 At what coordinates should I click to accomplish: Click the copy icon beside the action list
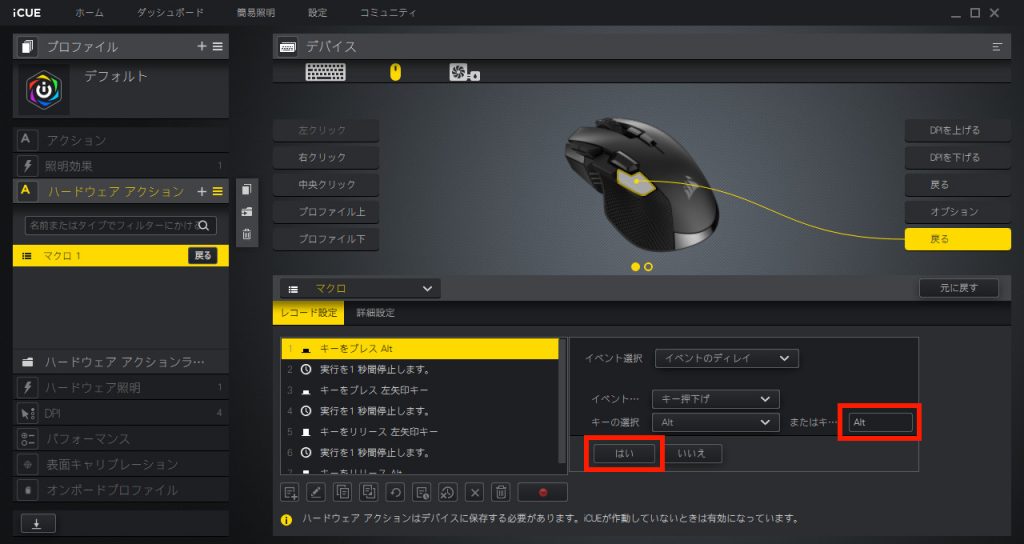tap(247, 189)
